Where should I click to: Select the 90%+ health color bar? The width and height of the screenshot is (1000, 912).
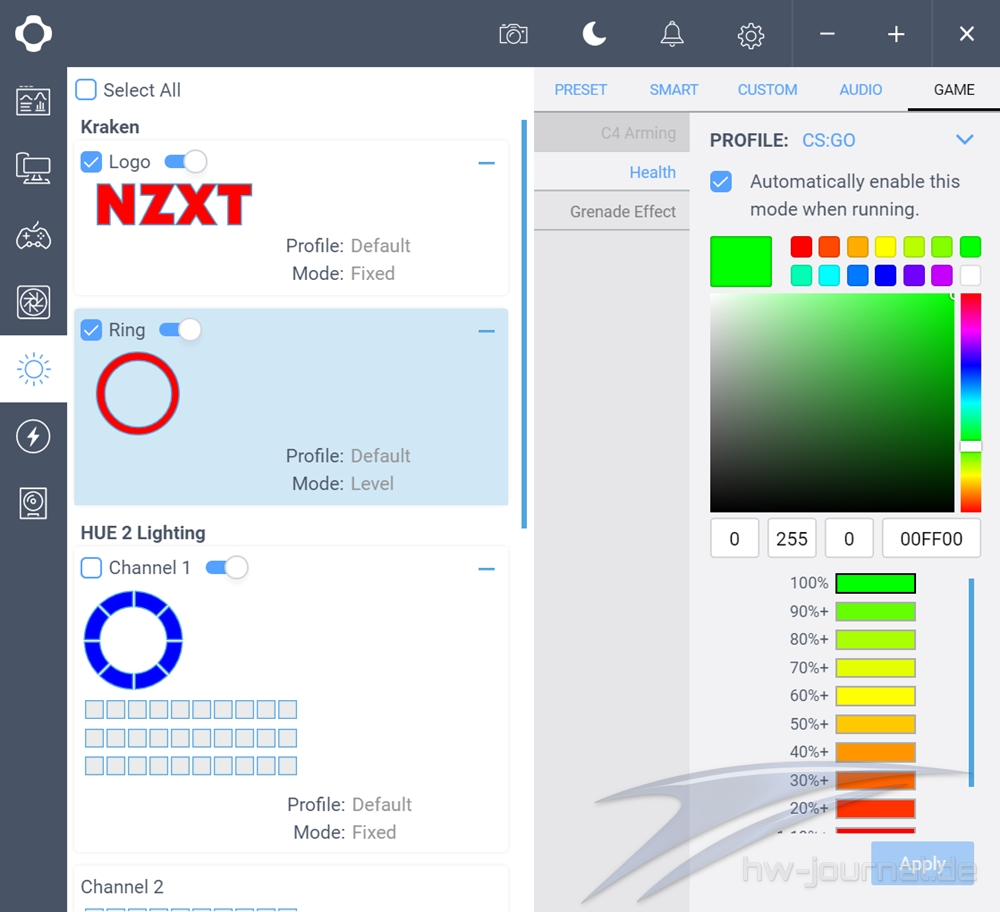click(x=876, y=612)
